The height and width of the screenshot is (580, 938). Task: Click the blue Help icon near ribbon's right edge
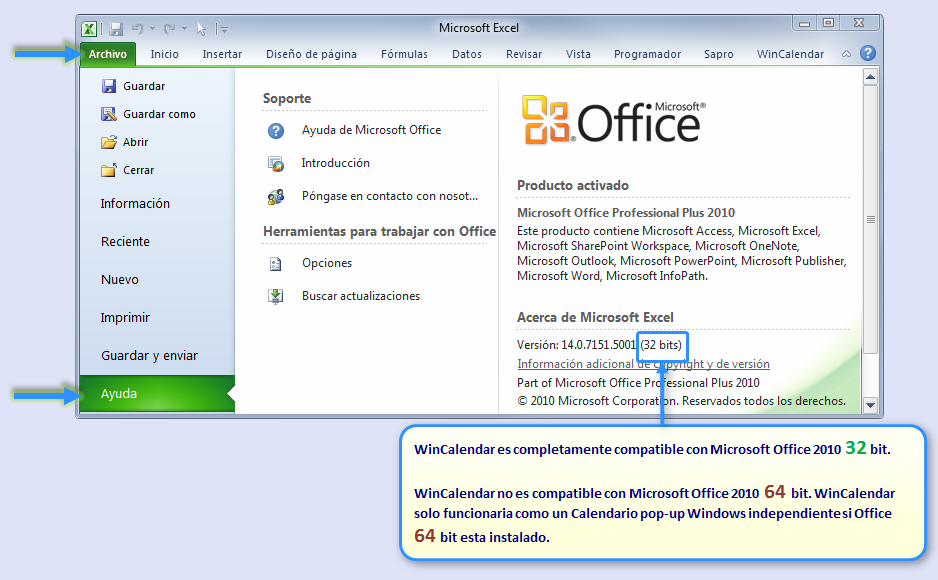(x=866, y=53)
